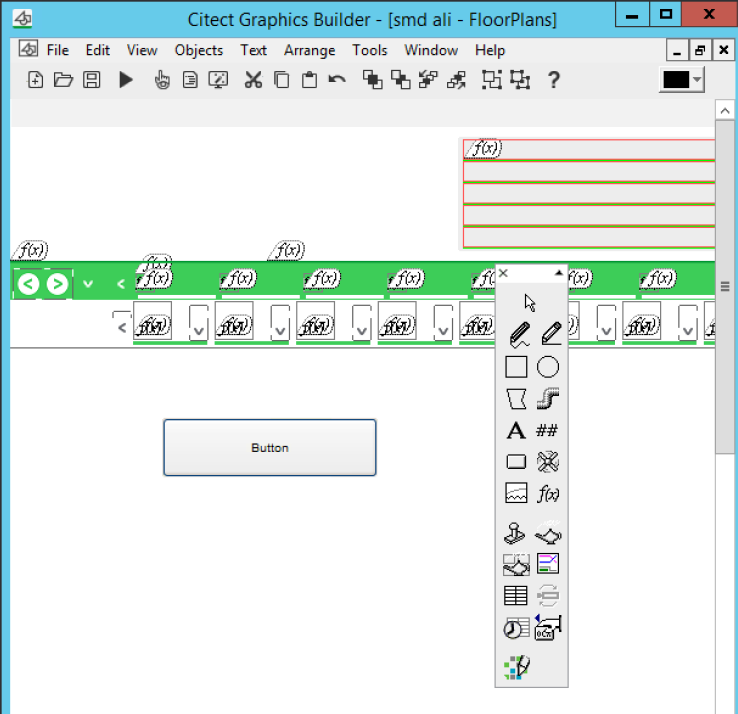Select the clock table tool in toolbox
Screen dimensions: 738x714
tap(516, 628)
